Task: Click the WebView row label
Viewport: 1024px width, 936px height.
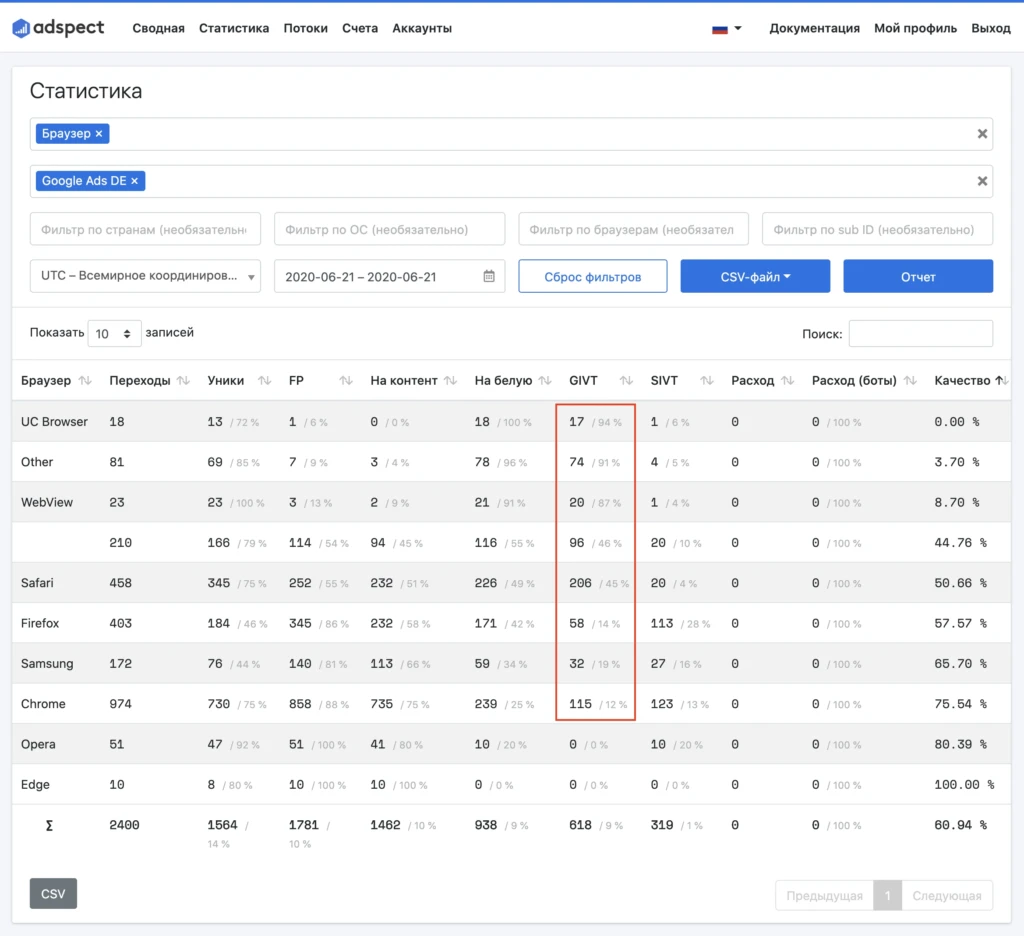Action: click(x=47, y=502)
